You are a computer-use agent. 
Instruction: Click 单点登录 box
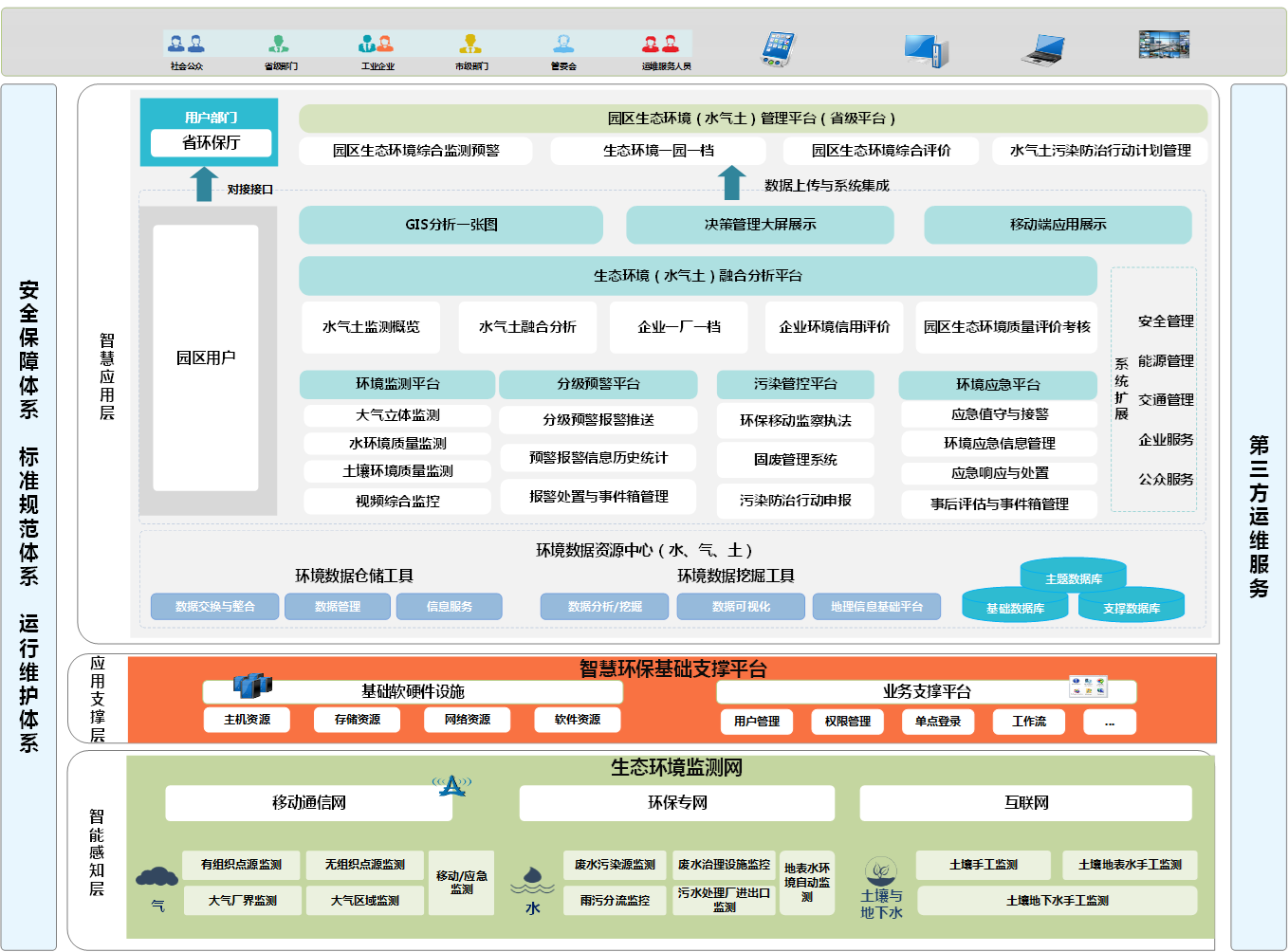click(938, 722)
